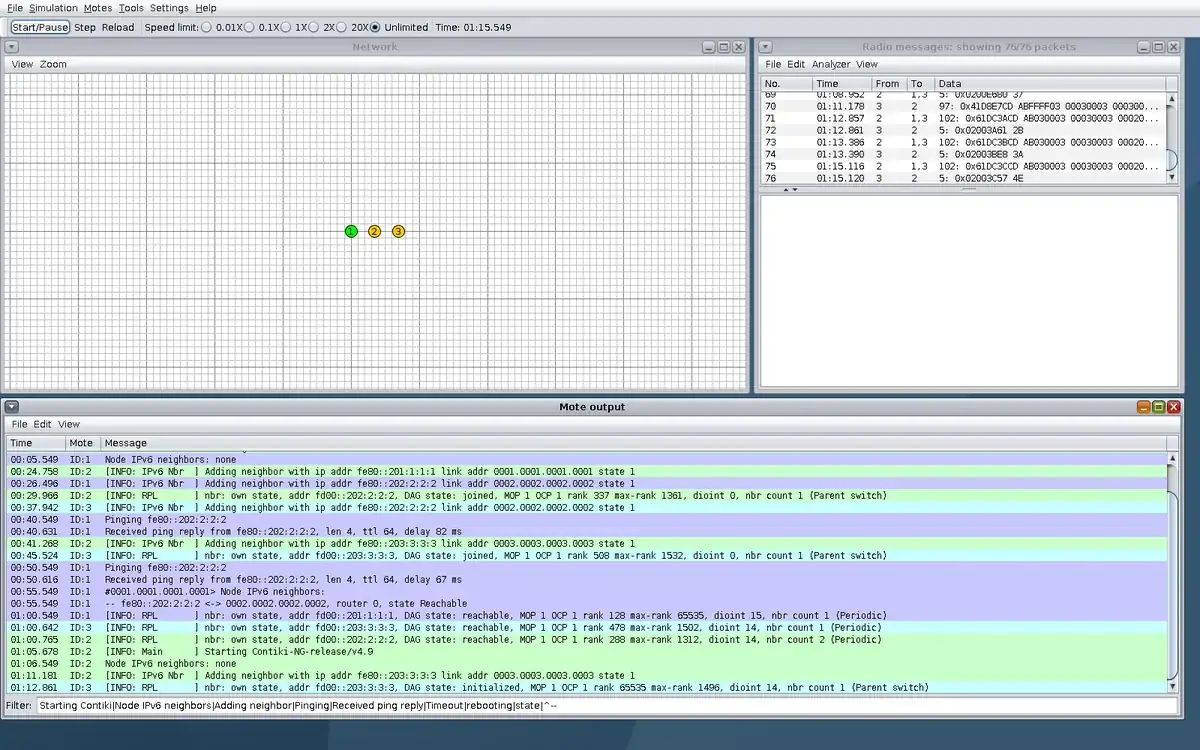The image size is (1200, 750).
Task: Open the main File menu
Action: pyautogui.click(x=15, y=8)
